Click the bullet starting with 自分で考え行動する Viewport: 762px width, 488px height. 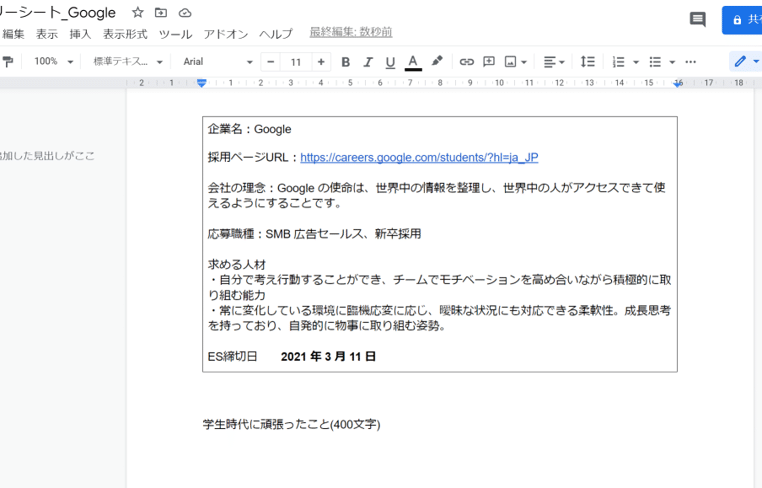439,287
